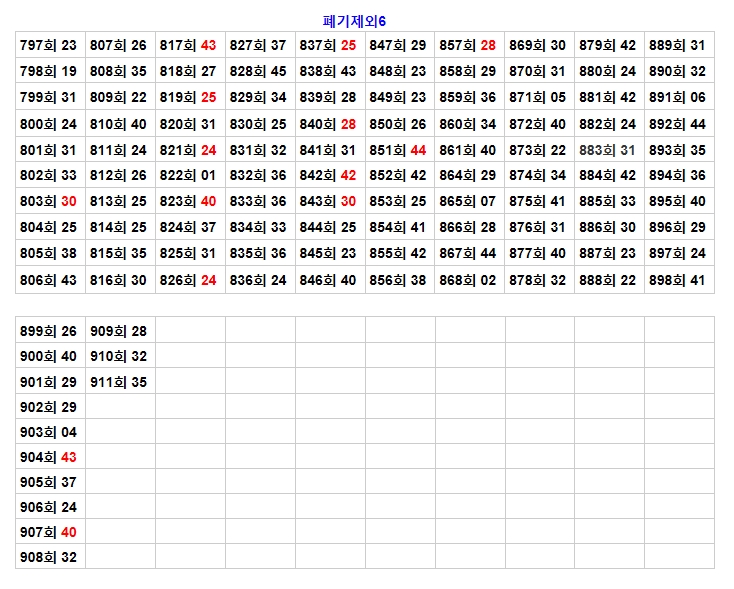Click the 898회 41 cell
734x589 pixels.
pos(678,281)
